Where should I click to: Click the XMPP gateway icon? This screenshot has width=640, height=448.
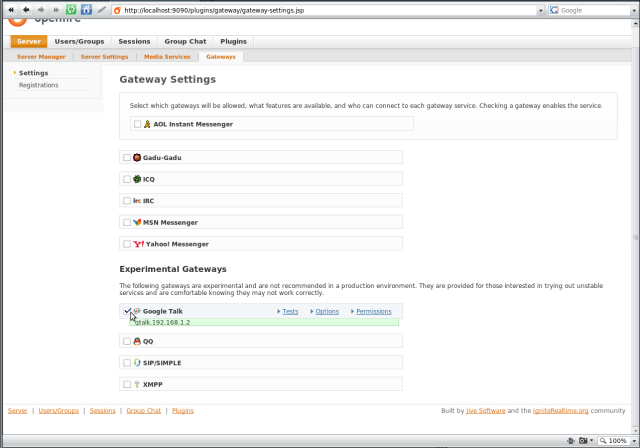click(x=137, y=384)
